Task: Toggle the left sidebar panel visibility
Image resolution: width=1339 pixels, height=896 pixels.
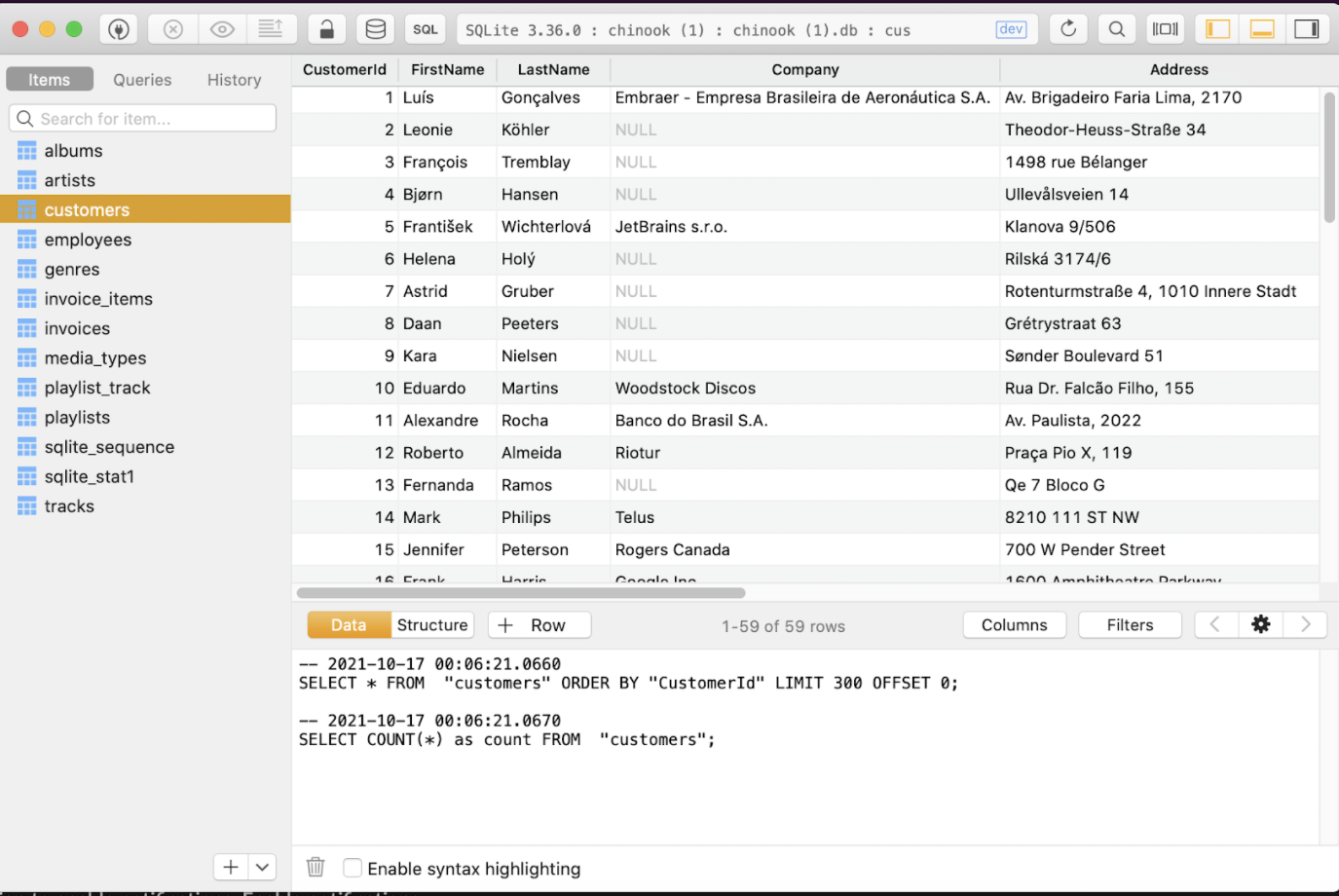Action: tap(1217, 29)
